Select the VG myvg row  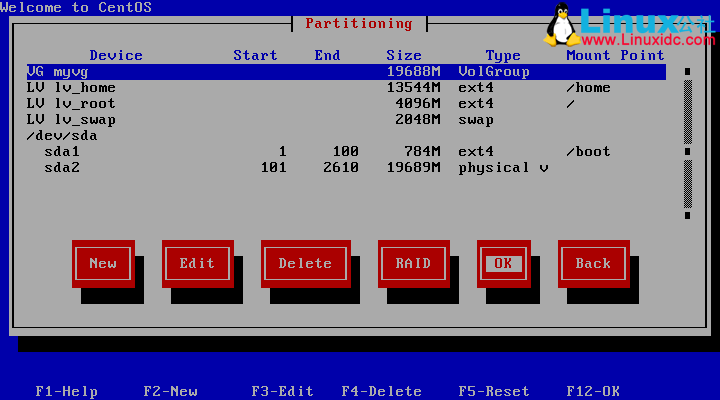click(346, 72)
